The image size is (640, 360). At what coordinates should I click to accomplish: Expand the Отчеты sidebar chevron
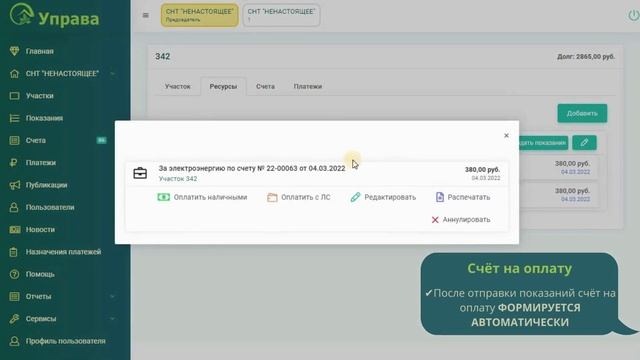[x=113, y=296]
